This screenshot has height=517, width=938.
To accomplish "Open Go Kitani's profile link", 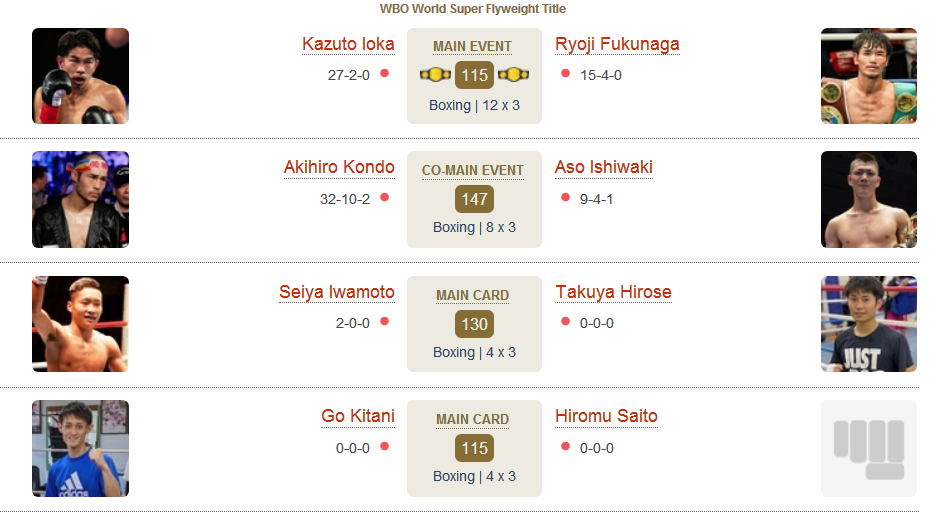I will pyautogui.click(x=358, y=416).
